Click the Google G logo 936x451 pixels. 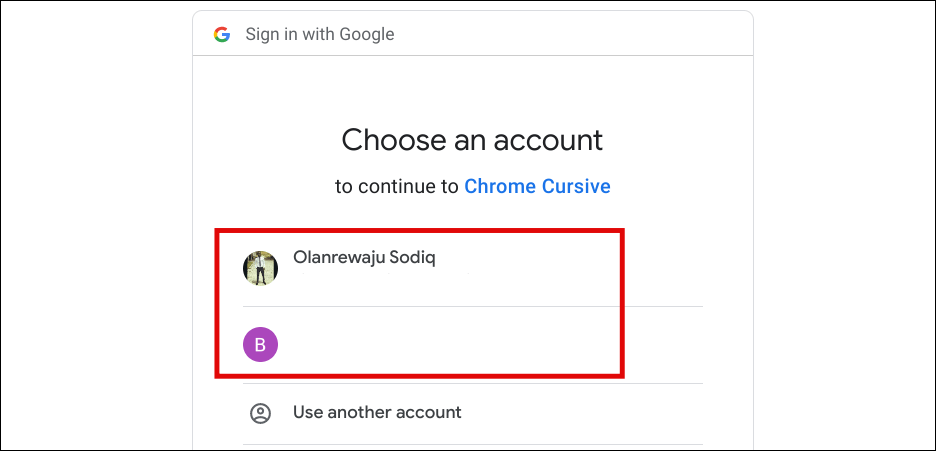222,34
